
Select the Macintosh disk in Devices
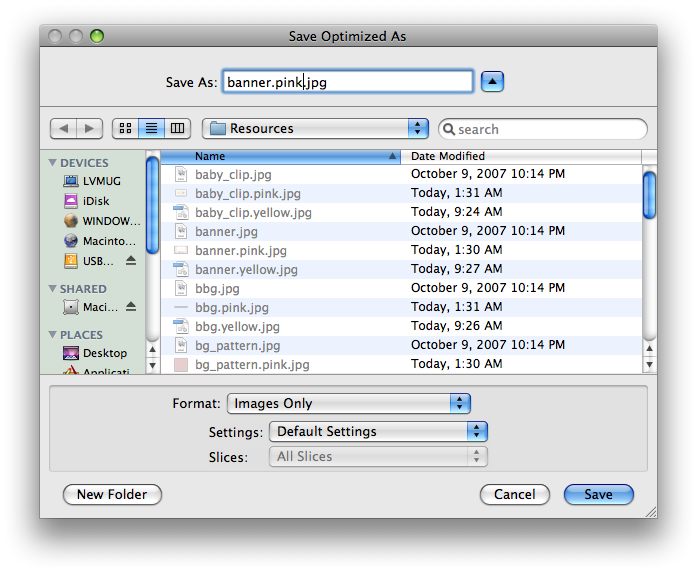104,241
